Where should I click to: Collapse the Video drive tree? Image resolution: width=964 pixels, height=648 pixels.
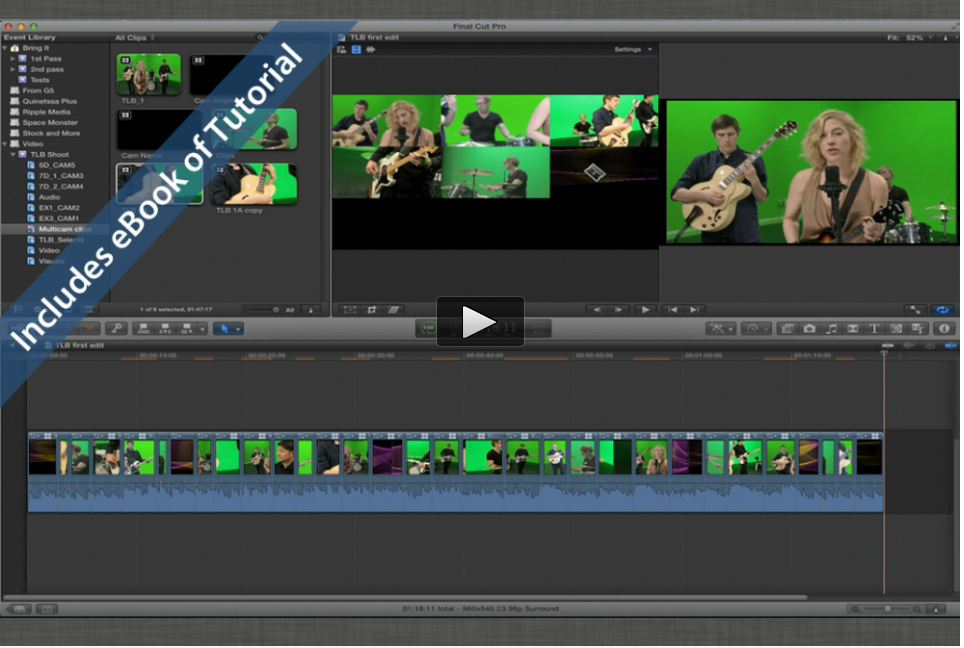coord(5,144)
